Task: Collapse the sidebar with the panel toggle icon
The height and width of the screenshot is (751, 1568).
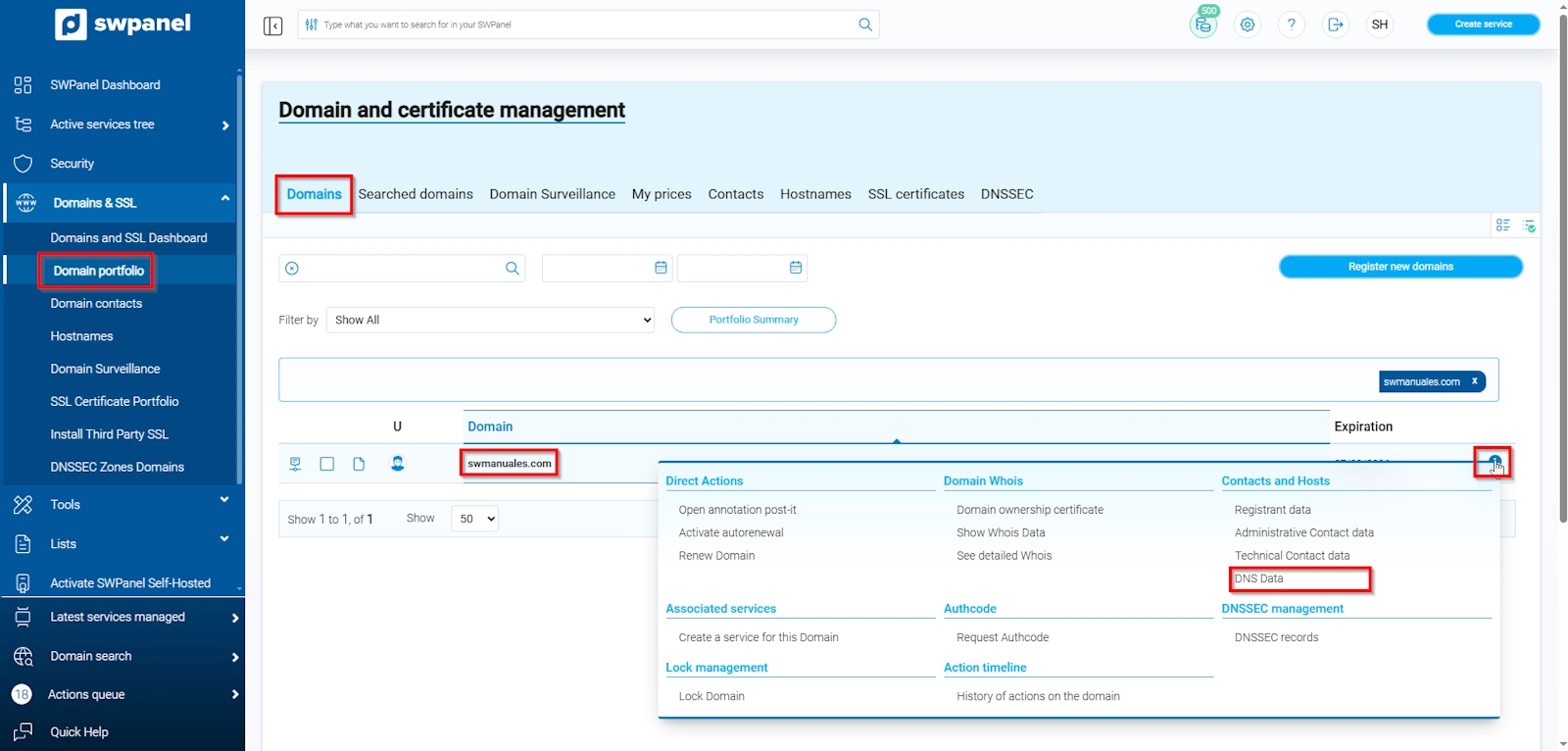Action: coord(272,25)
